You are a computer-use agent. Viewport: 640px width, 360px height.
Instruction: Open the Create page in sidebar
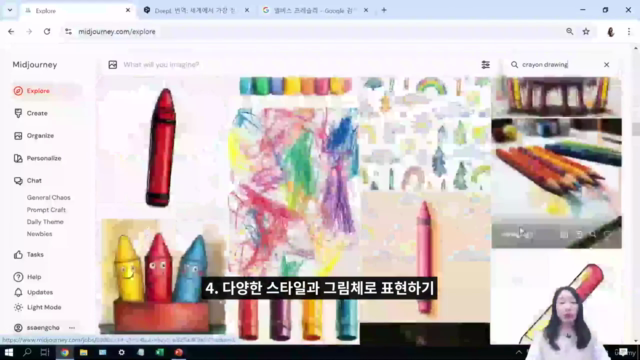click(31, 113)
